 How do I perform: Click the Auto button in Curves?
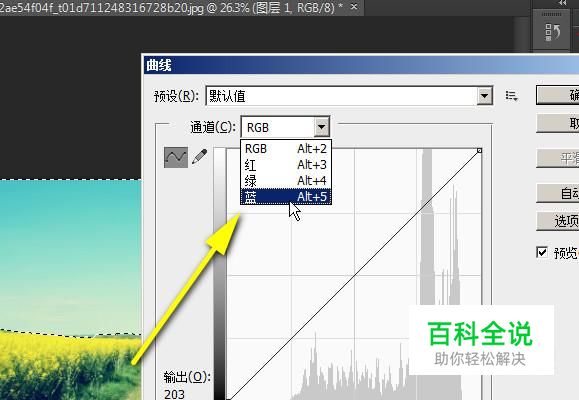click(558, 193)
